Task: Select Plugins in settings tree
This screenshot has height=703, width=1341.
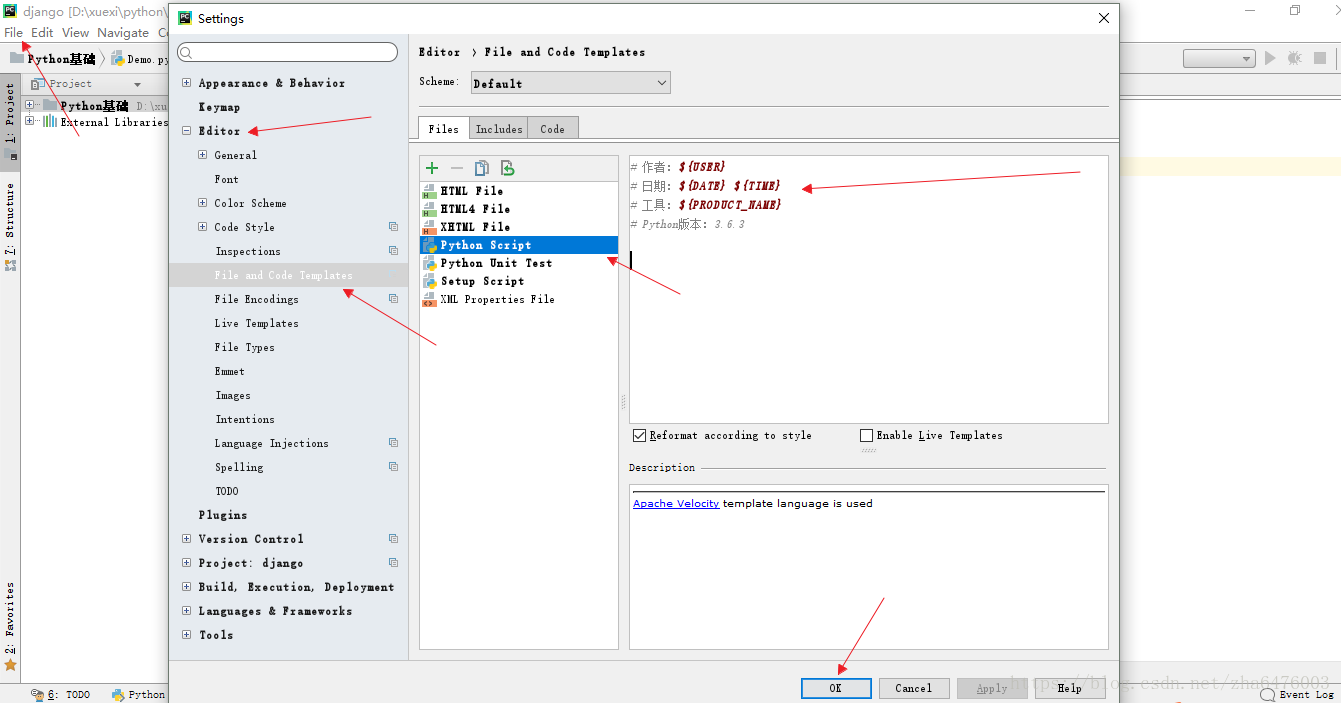Action: click(x=223, y=515)
